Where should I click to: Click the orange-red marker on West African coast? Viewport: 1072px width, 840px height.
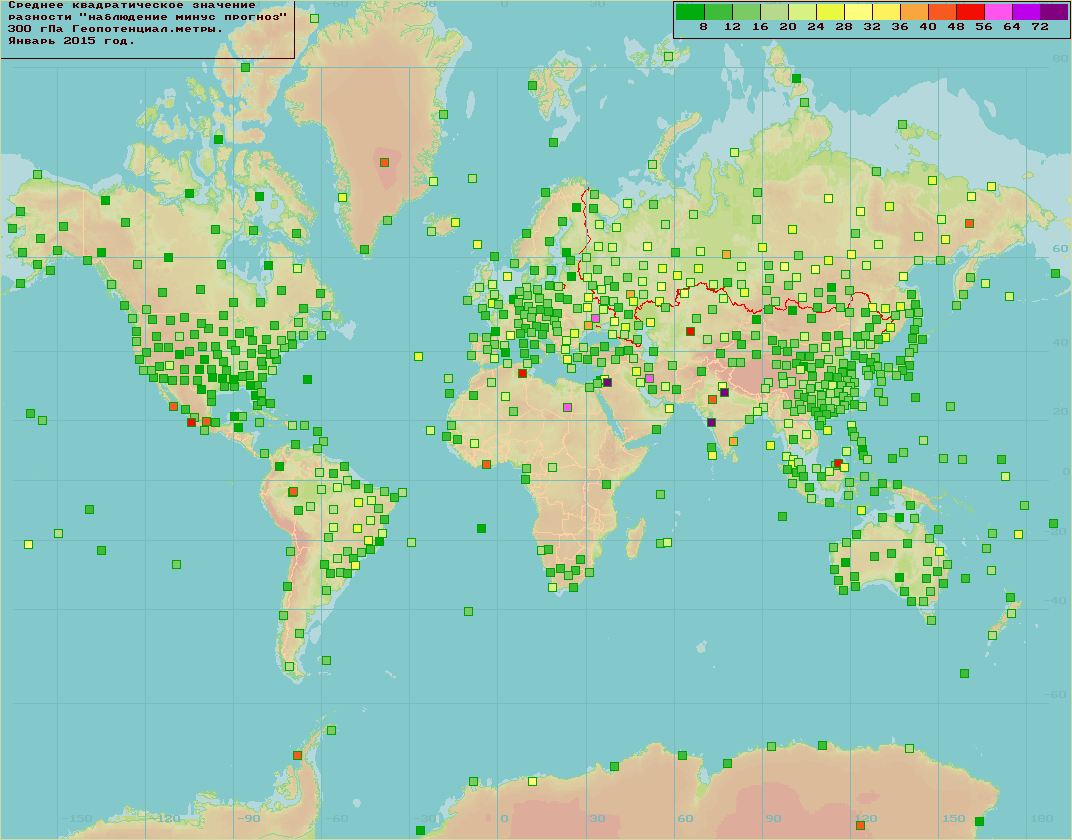point(486,465)
